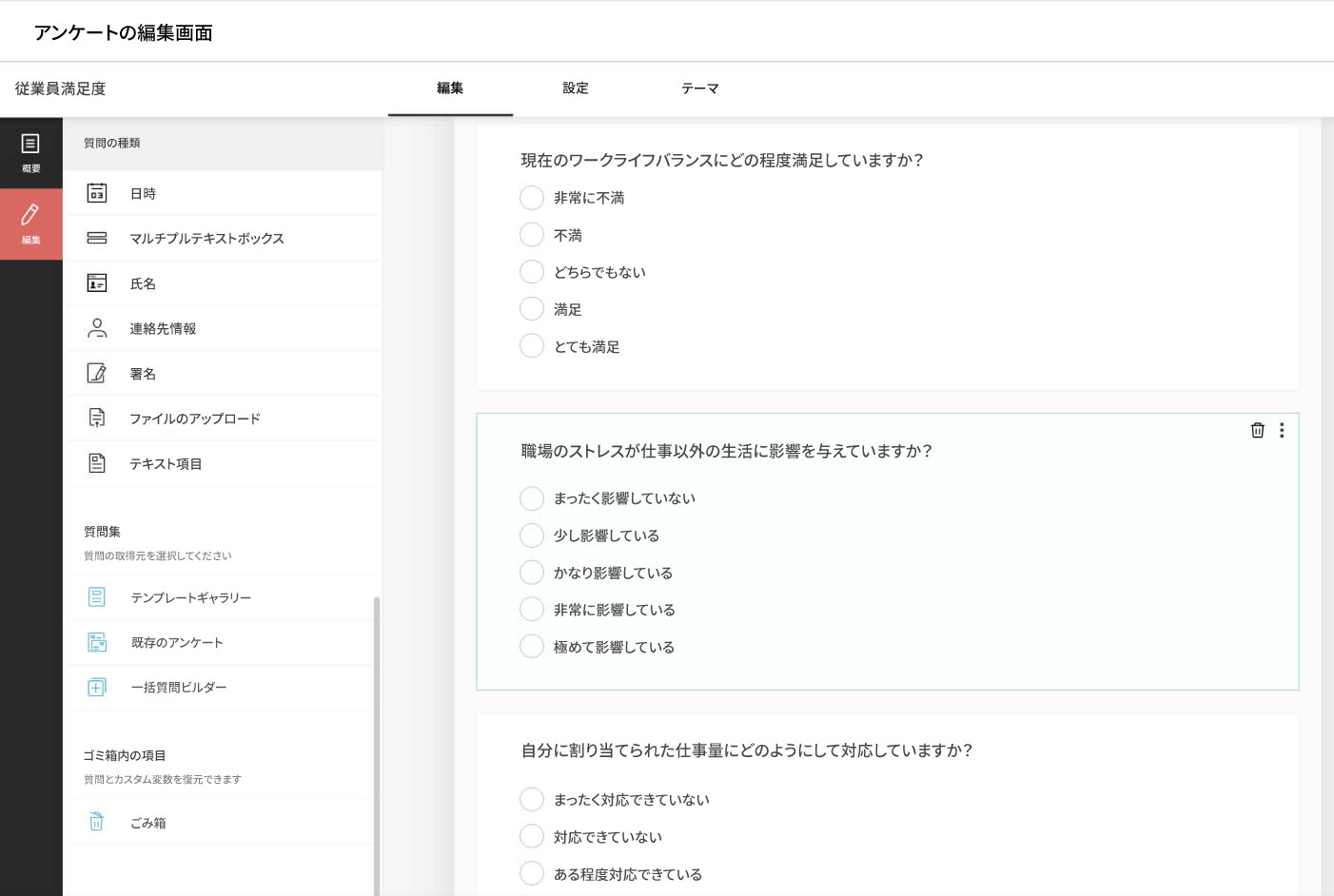Click the 連絡先情報 person icon
Viewport: 1334px width, 896px height.
coord(97,327)
